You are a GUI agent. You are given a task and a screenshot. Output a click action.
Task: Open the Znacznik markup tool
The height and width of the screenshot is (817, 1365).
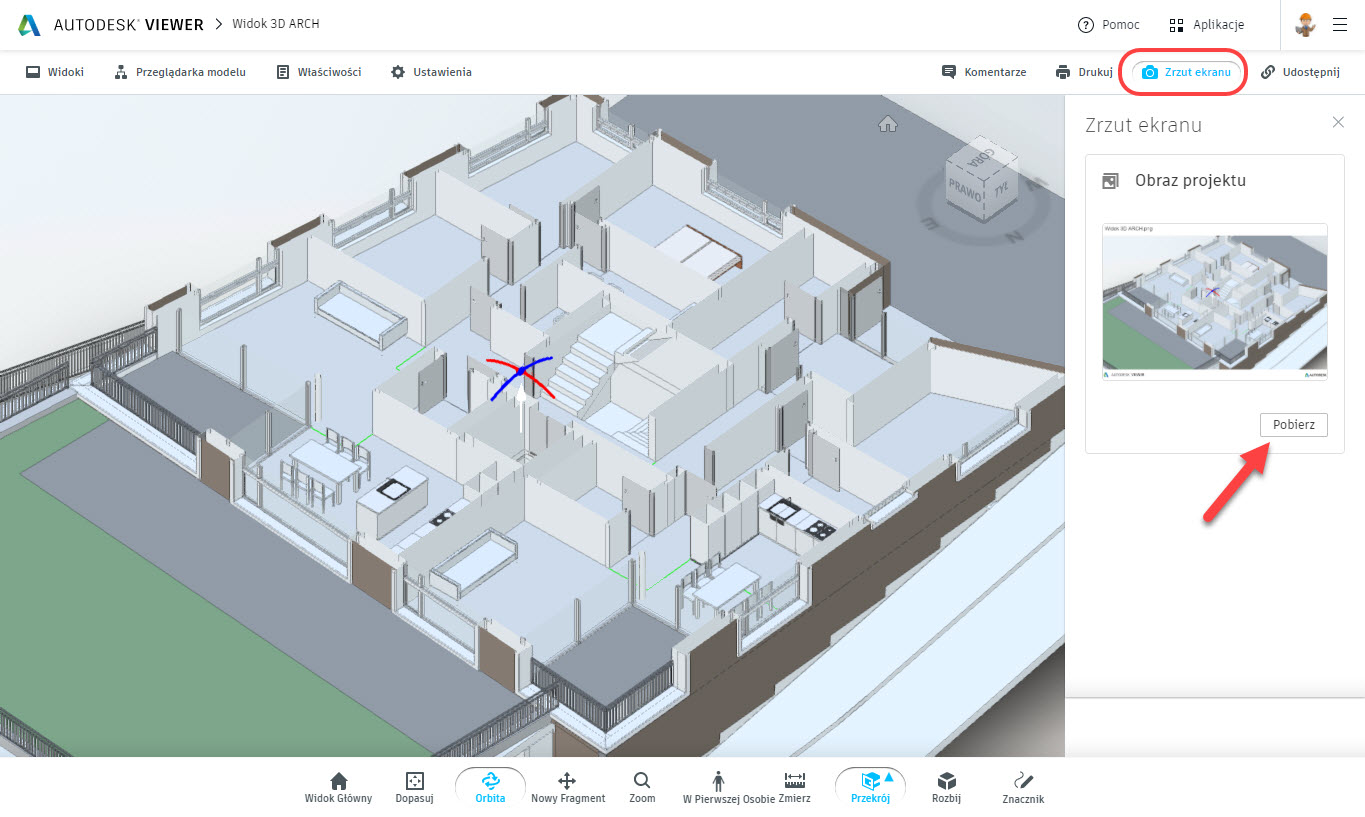(x=1023, y=787)
